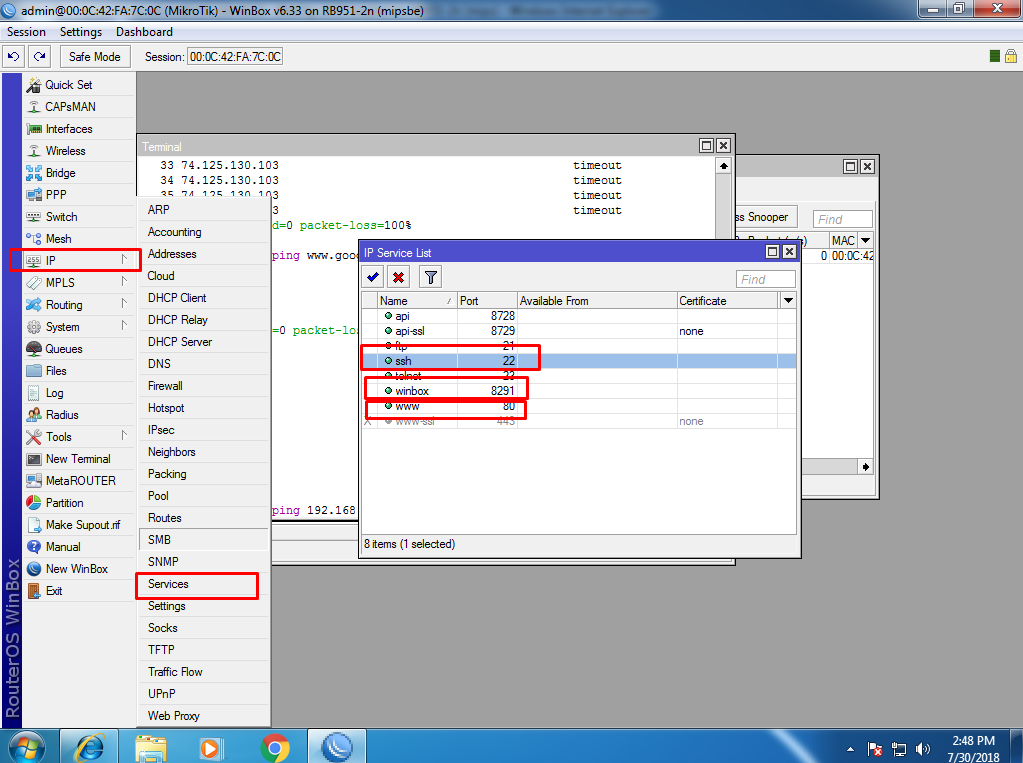Select the winbox service row

(579, 391)
